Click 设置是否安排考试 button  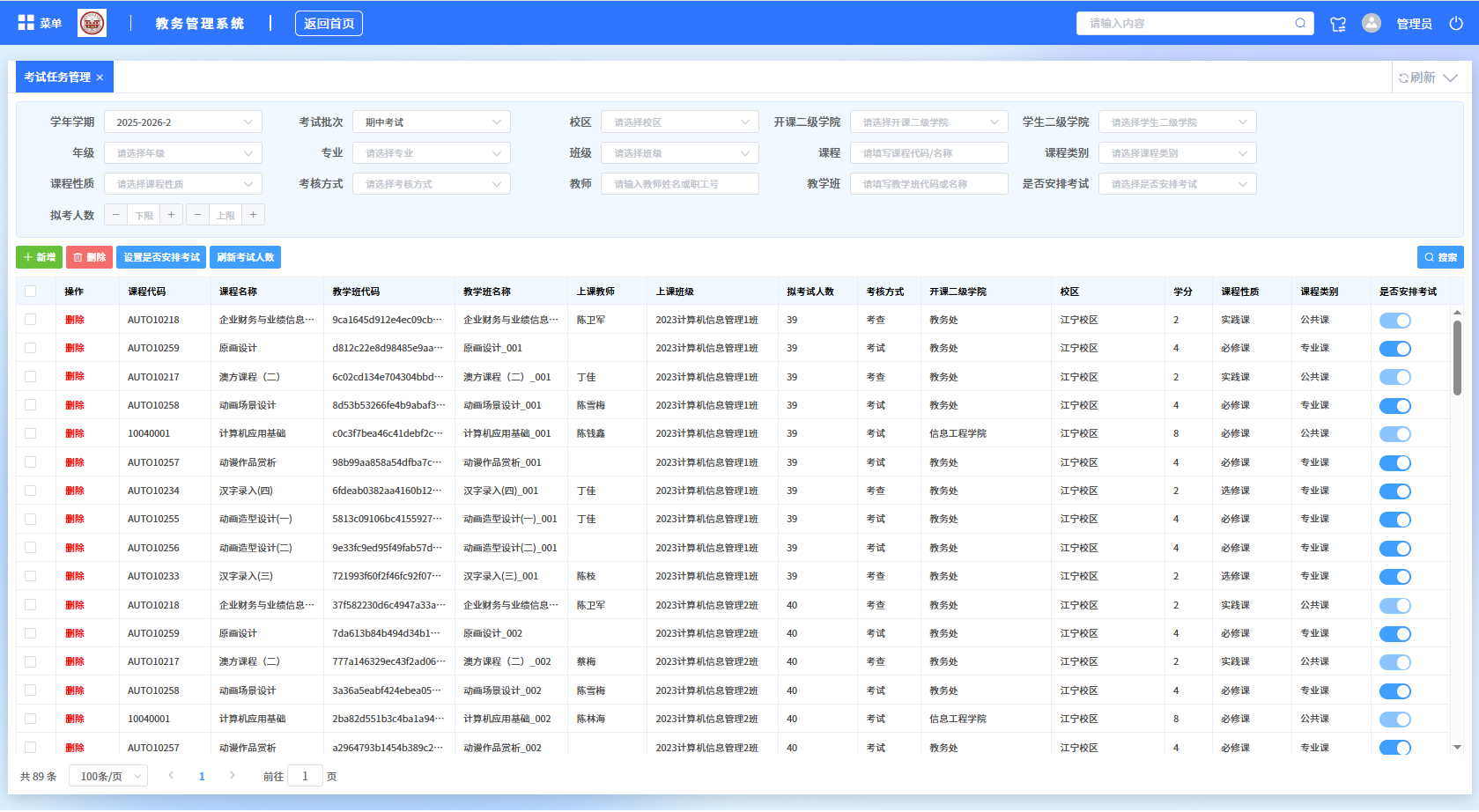coord(161,257)
